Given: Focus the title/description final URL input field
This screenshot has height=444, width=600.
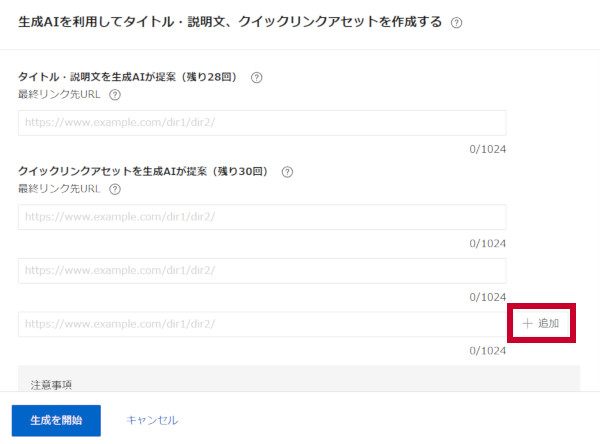Looking at the screenshot, I should coord(262,123).
